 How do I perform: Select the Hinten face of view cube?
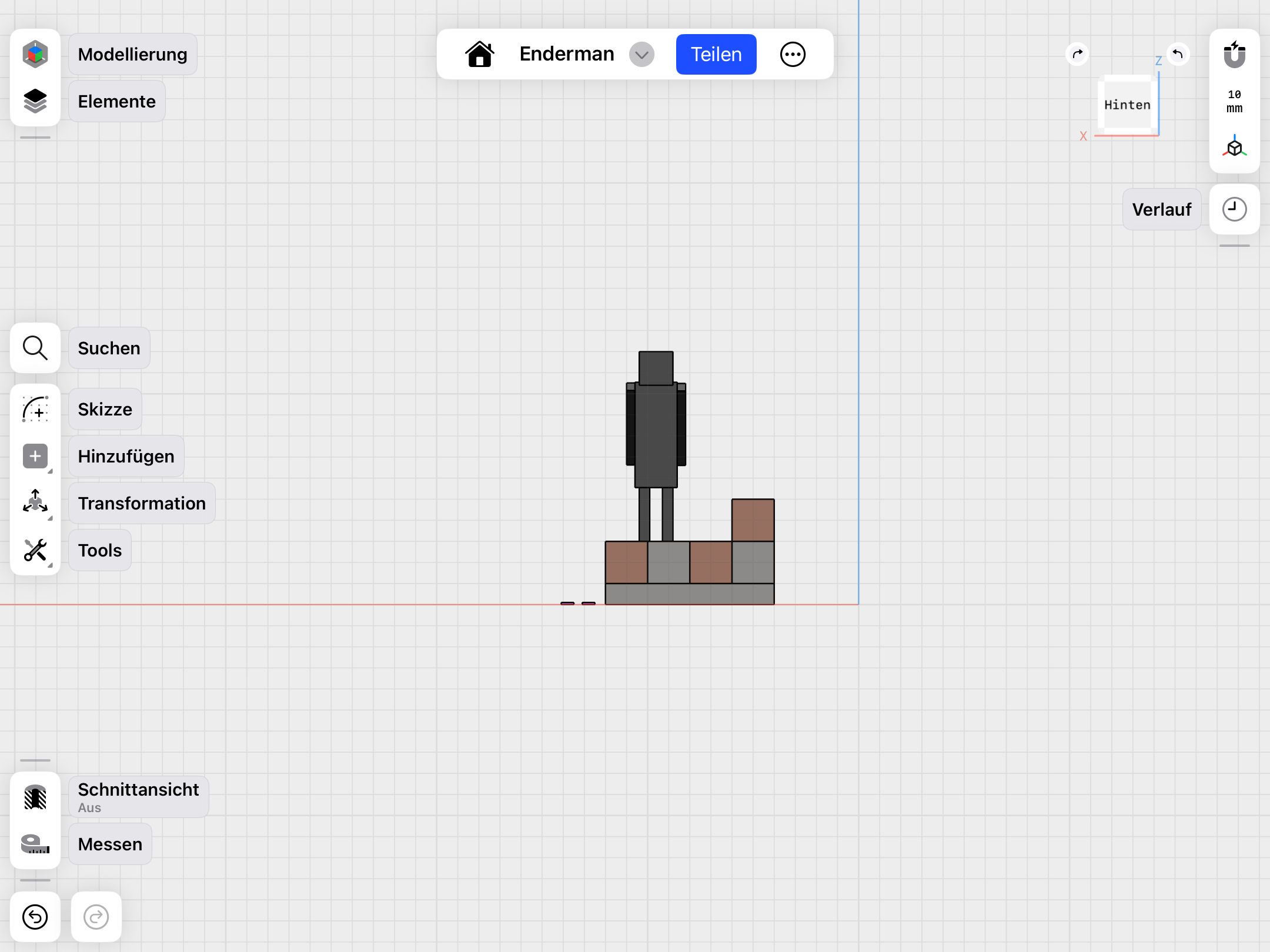1127,105
